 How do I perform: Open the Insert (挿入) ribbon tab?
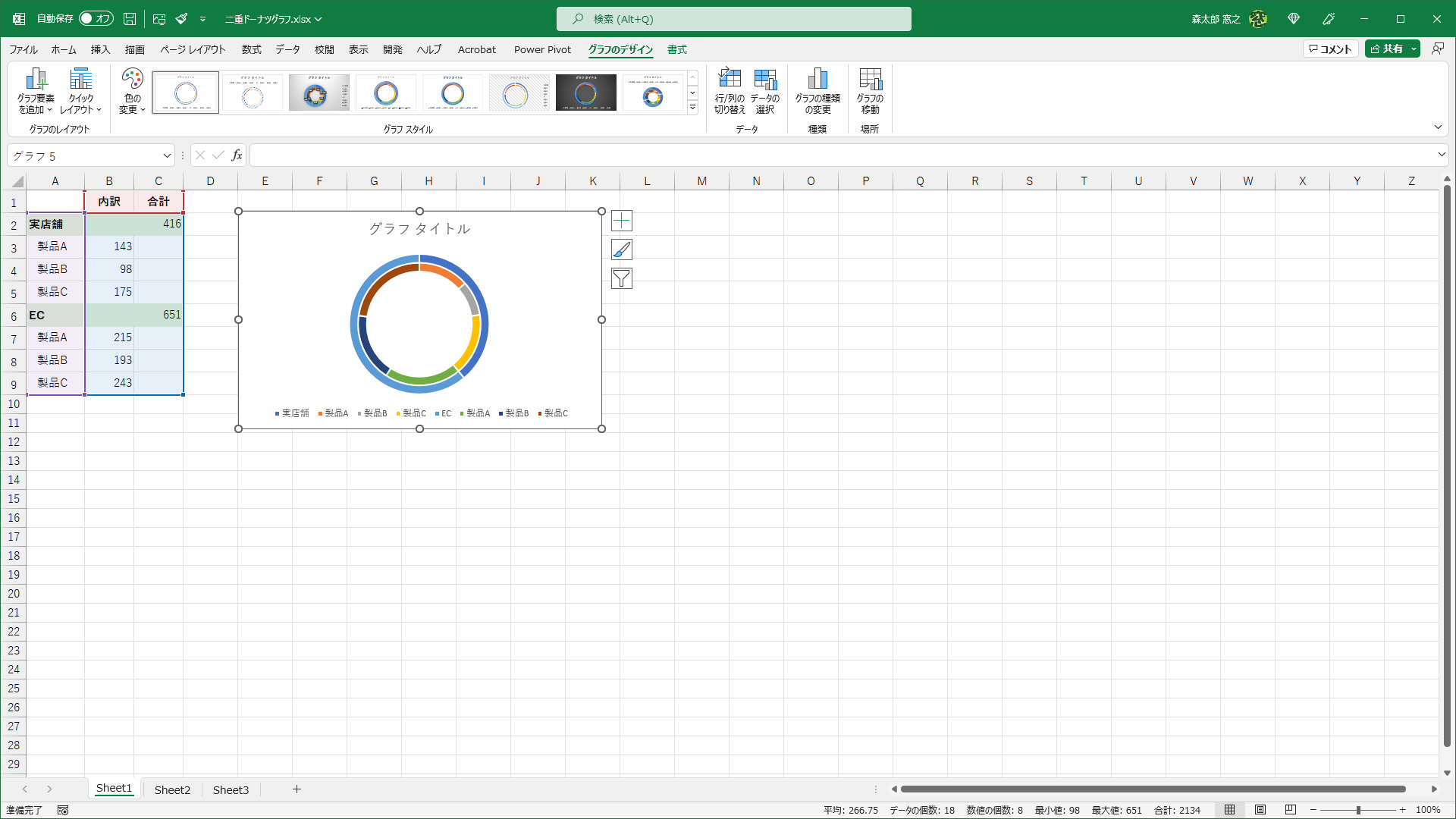(x=100, y=49)
